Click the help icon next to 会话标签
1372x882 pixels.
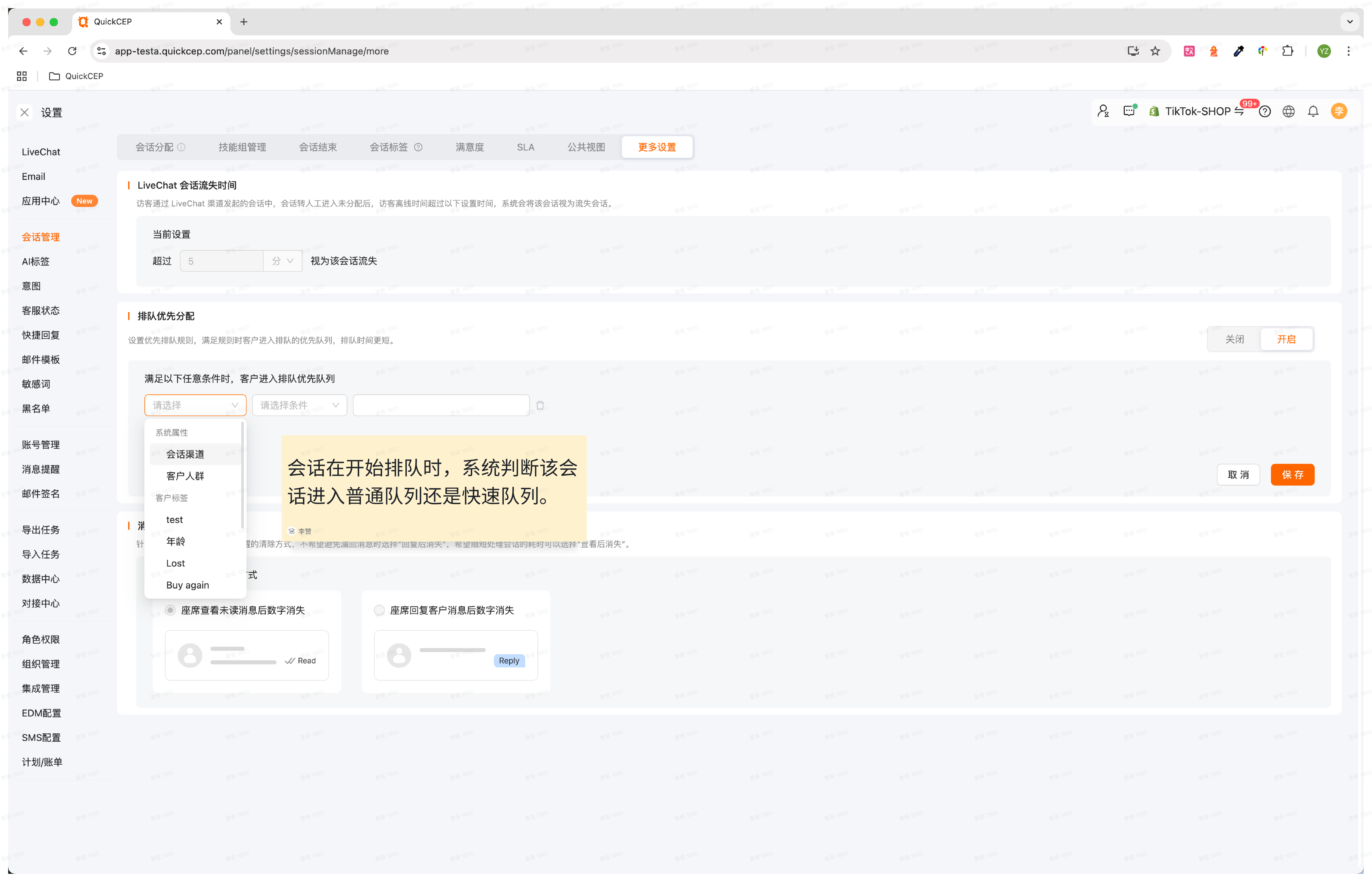pos(418,147)
